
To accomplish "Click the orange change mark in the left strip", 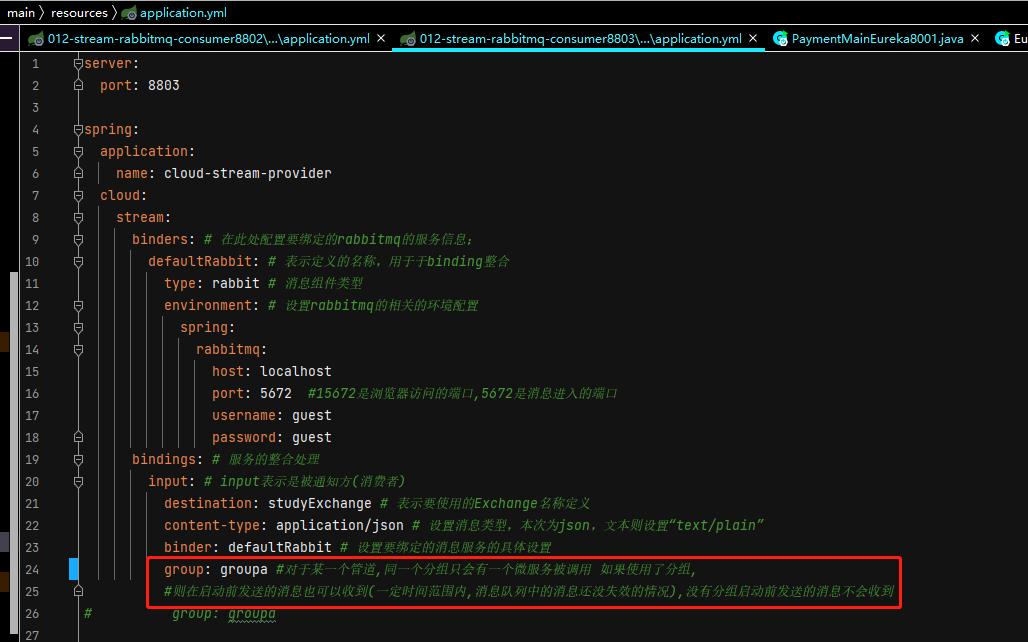I will pyautogui.click(x=5, y=342).
